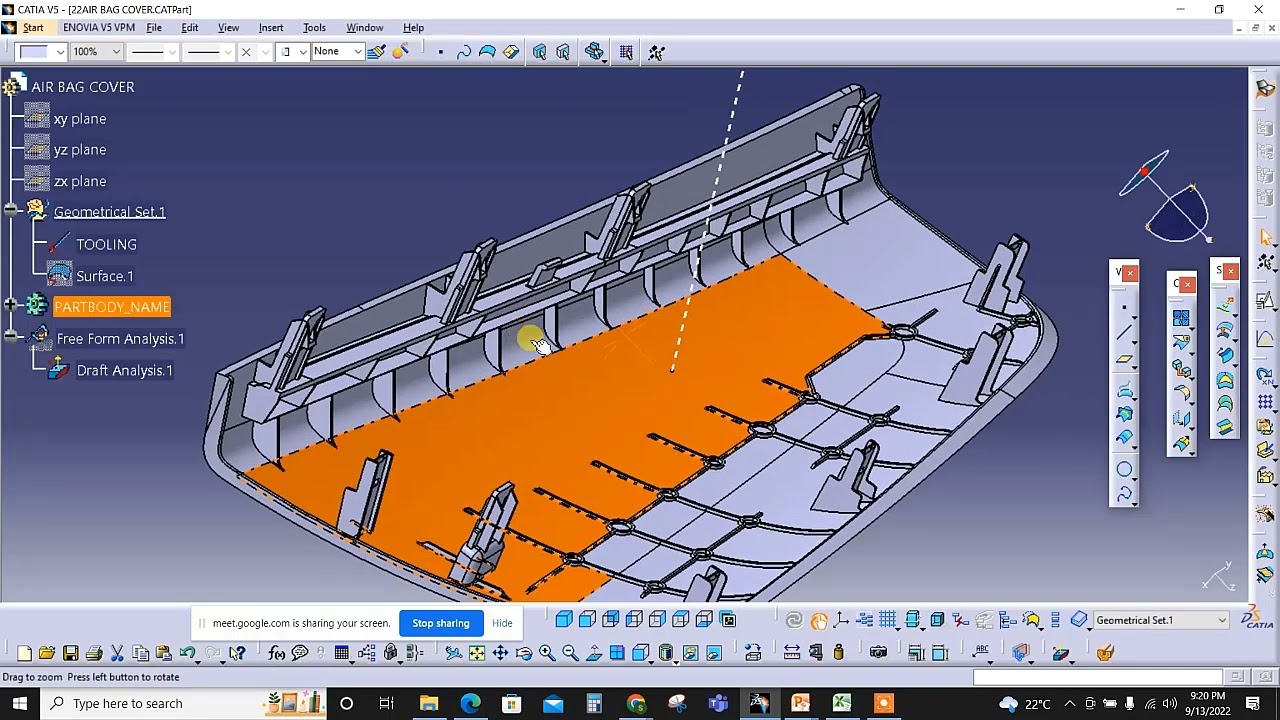This screenshot has height=720, width=1280.
Task: Collapse the Geometrical Set.1 tree node
Action: coord(10,212)
